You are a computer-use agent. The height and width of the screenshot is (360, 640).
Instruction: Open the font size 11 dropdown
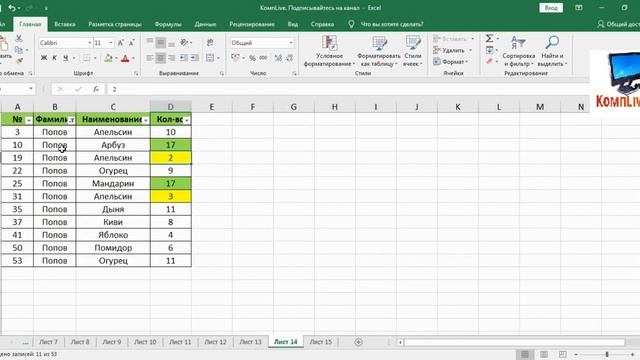[x=111, y=43]
